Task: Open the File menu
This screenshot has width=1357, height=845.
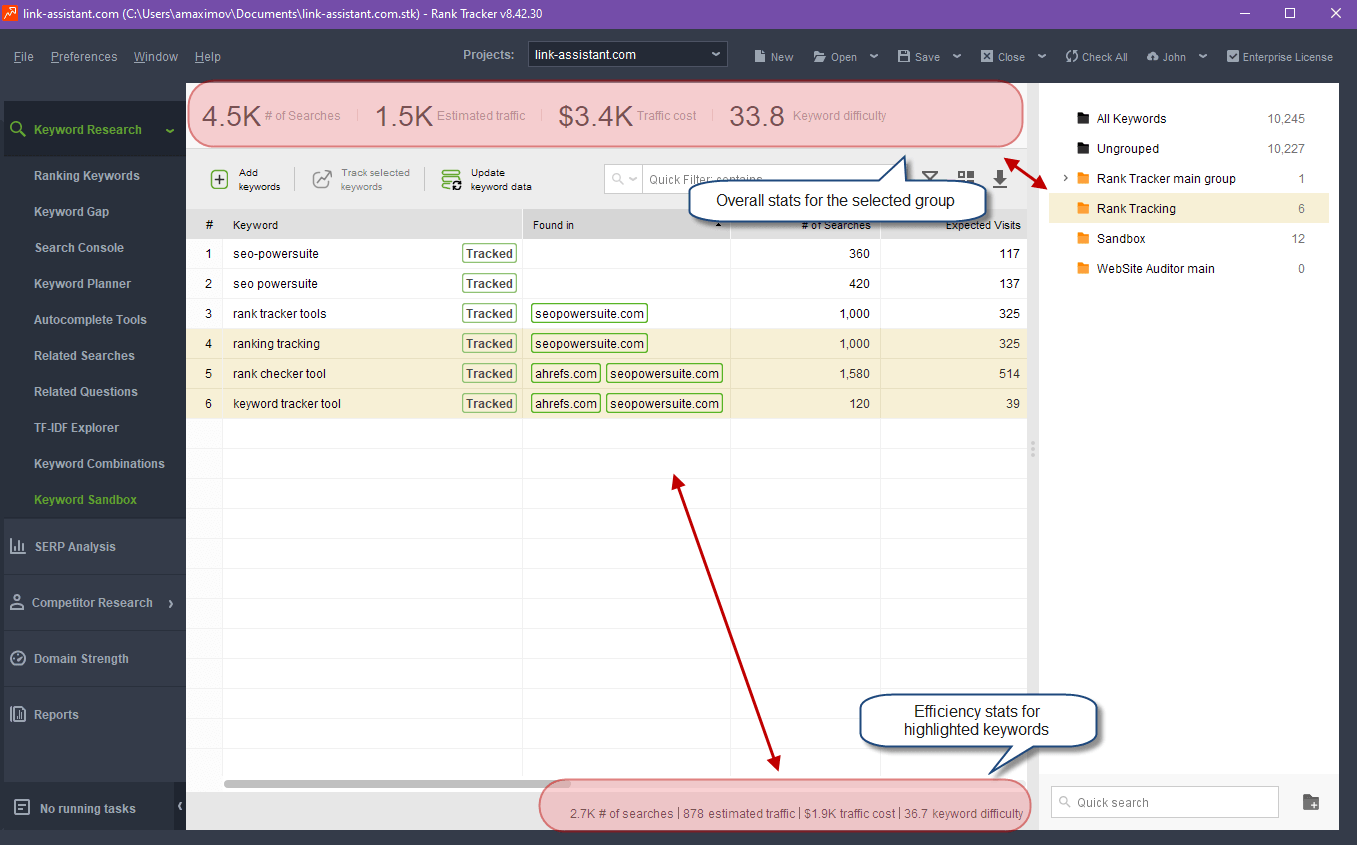Action: [24, 57]
